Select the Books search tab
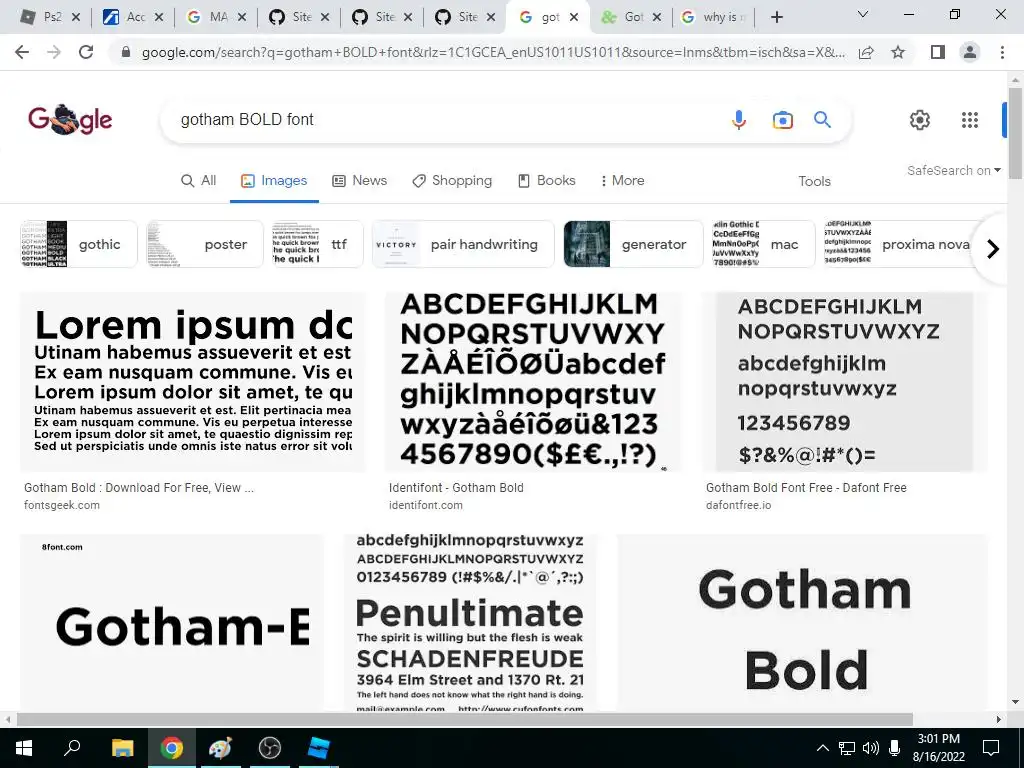This screenshot has width=1024, height=768. (x=547, y=181)
